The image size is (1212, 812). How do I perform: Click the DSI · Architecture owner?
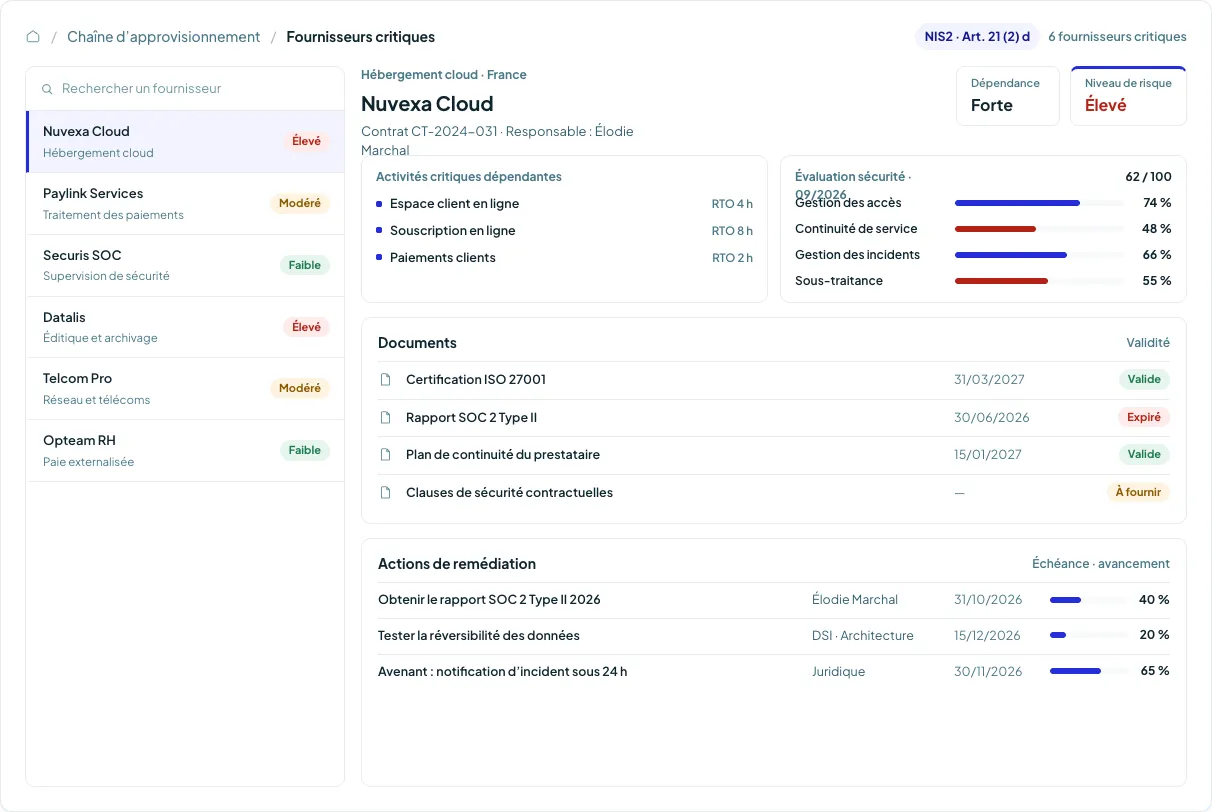[x=863, y=636]
